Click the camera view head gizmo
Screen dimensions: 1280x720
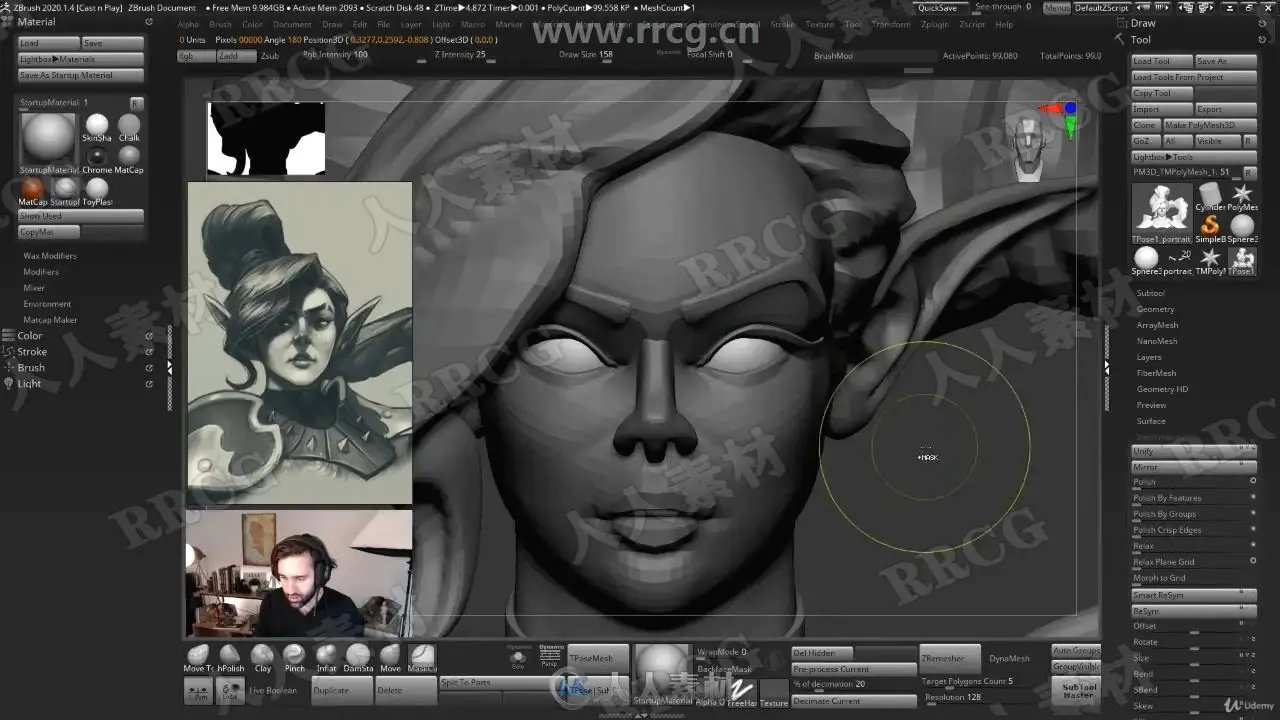pos(1029,150)
